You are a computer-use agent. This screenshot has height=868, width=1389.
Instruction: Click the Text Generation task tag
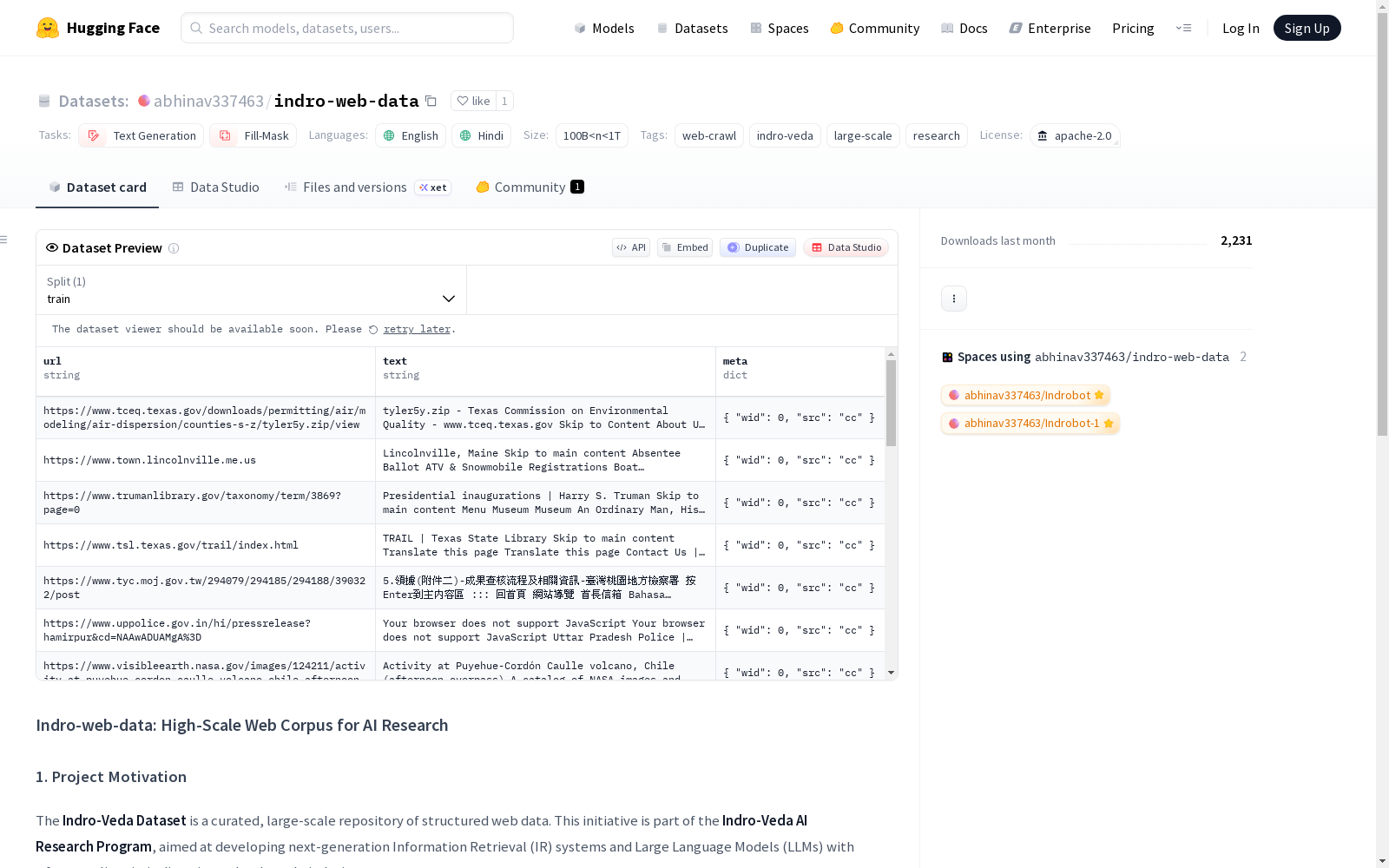click(x=142, y=135)
